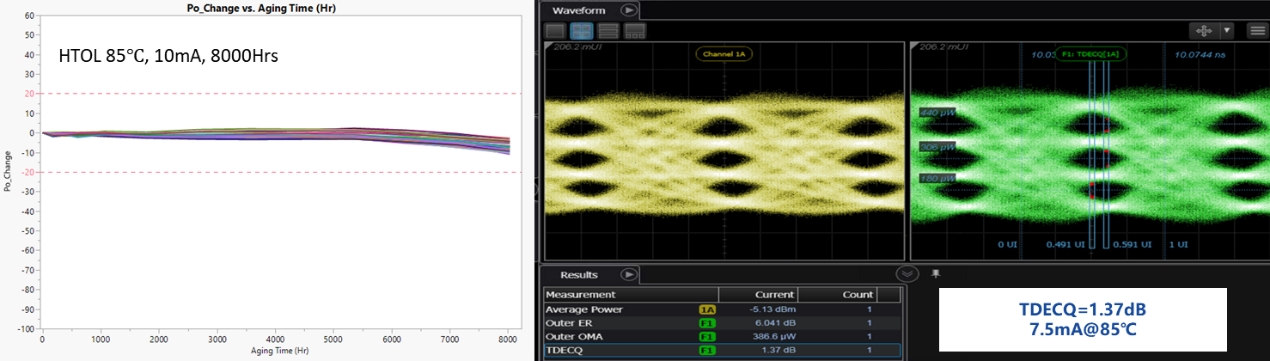
Task: Click the 0 UI axis label
Action: point(1007,244)
